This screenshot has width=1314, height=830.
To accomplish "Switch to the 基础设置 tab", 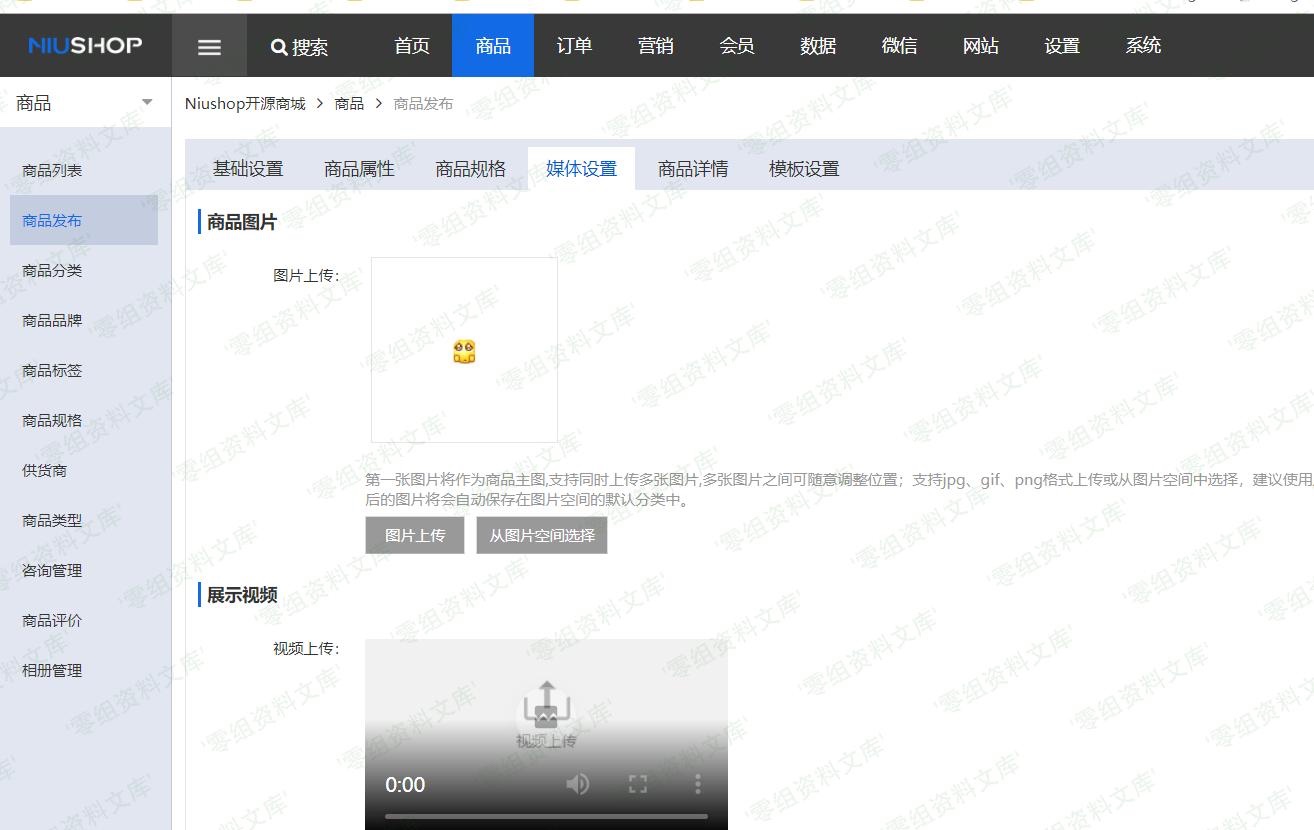I will [248, 169].
